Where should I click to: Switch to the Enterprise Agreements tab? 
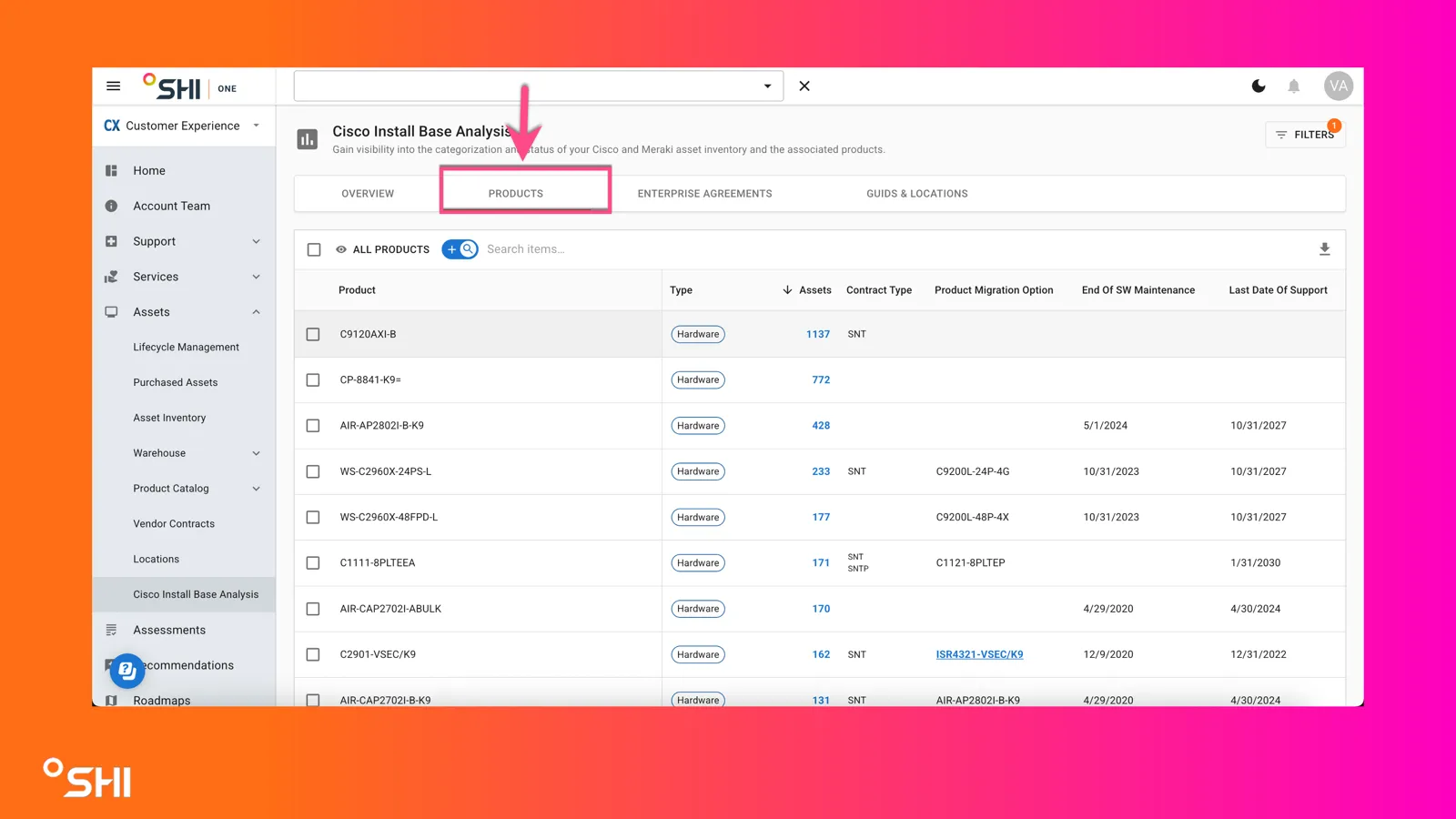704,194
